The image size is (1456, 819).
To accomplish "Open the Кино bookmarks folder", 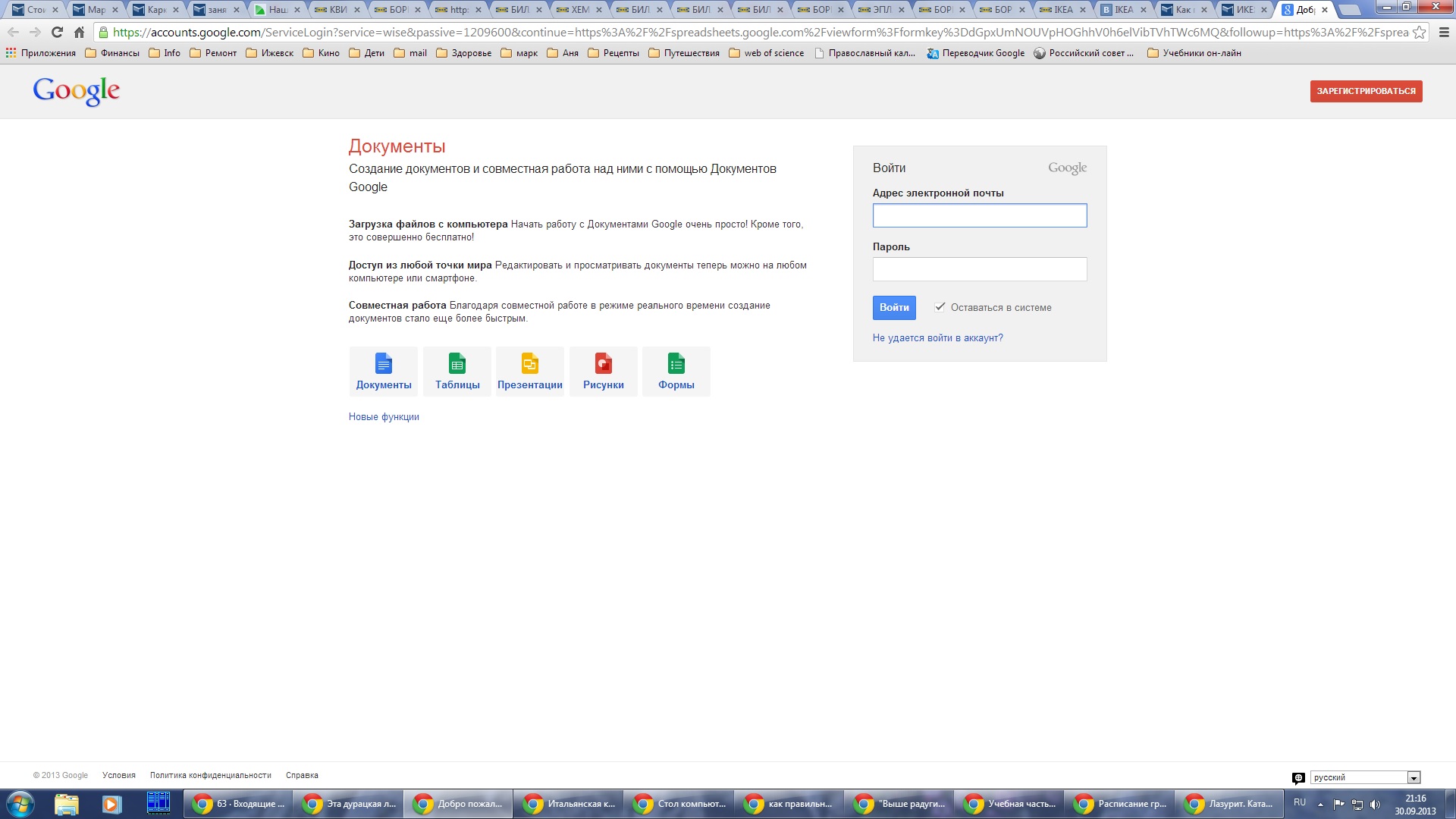I will pos(321,53).
